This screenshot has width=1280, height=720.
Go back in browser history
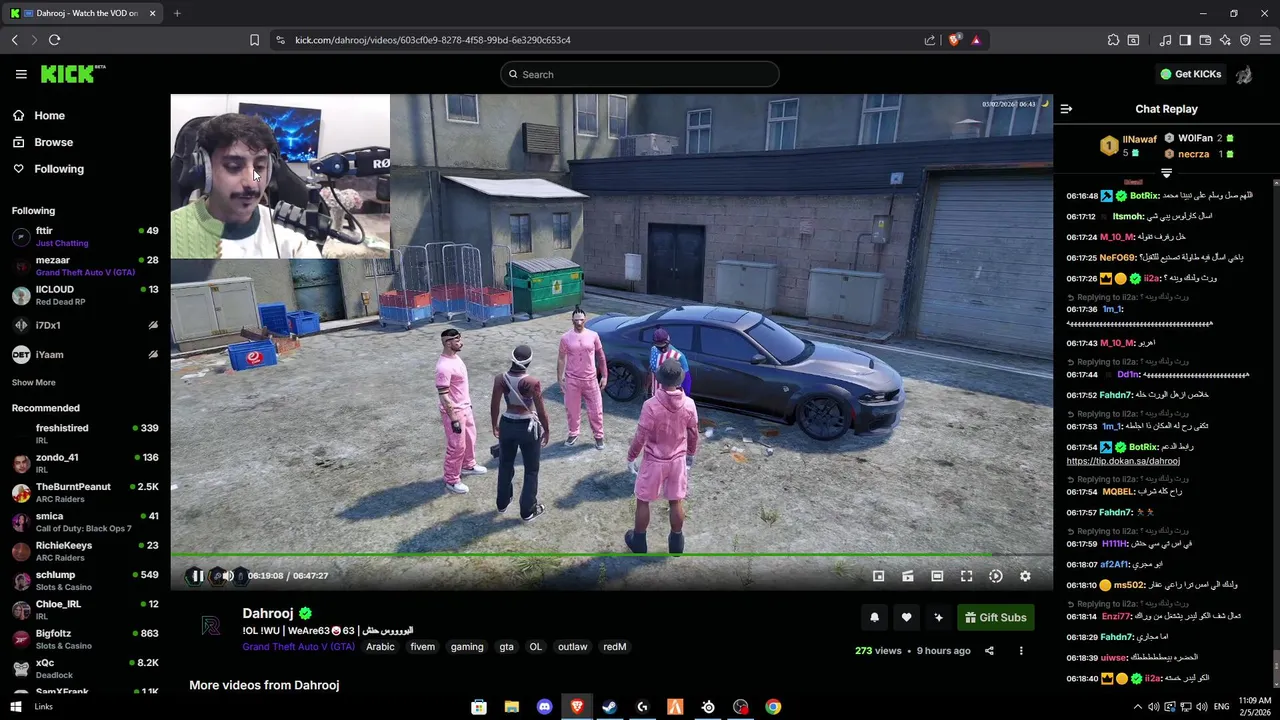click(15, 40)
